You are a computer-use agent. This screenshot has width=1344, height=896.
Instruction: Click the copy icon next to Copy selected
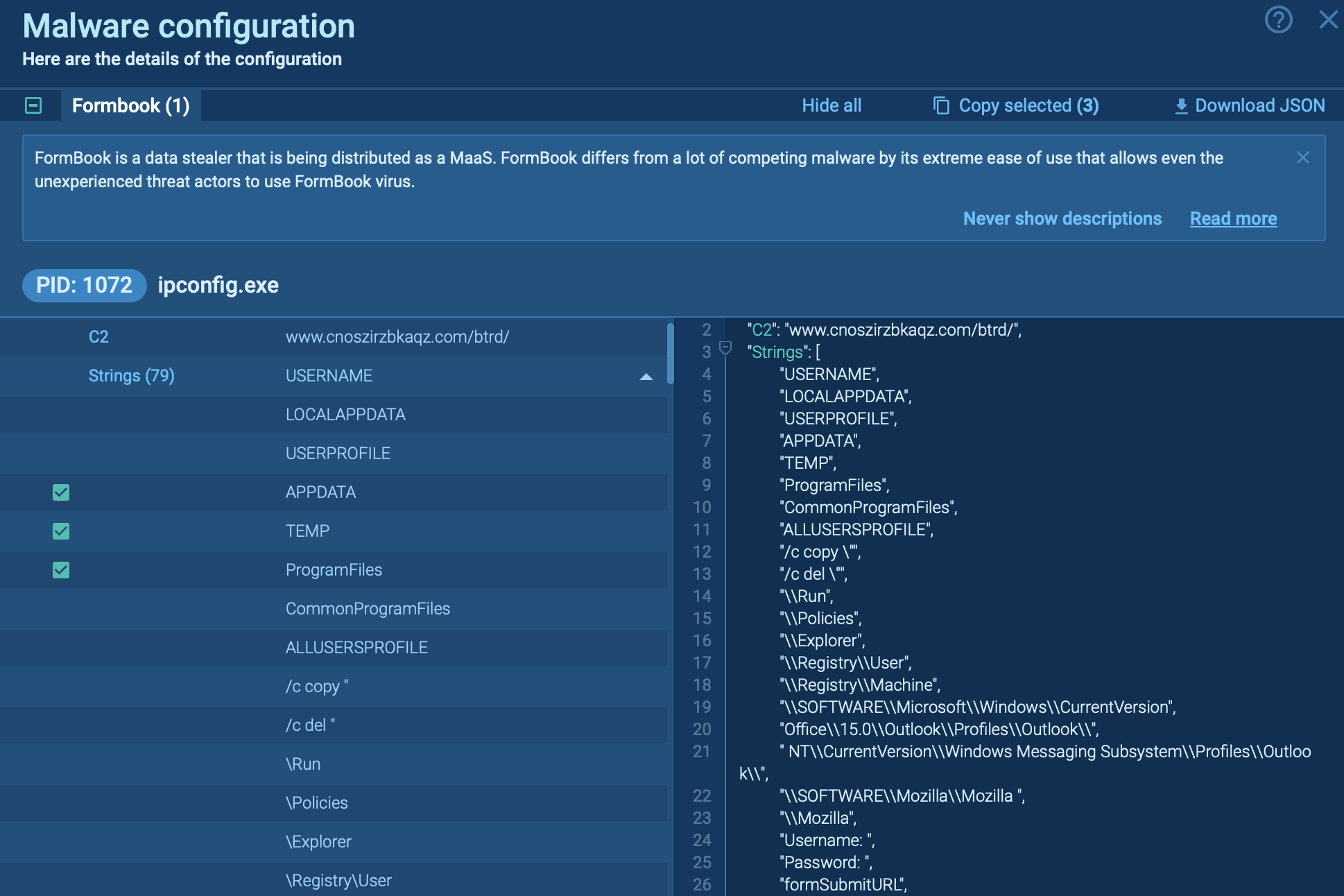941,105
